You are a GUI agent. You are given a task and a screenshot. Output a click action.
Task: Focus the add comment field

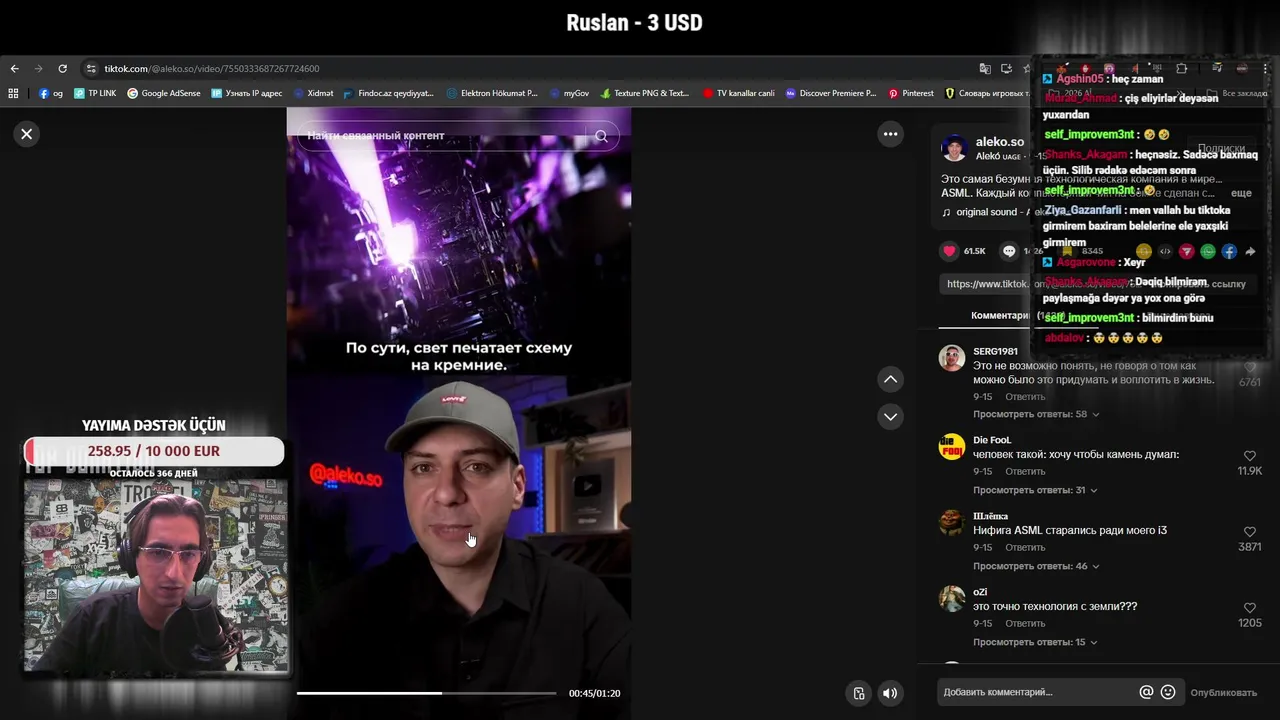(x=1038, y=692)
